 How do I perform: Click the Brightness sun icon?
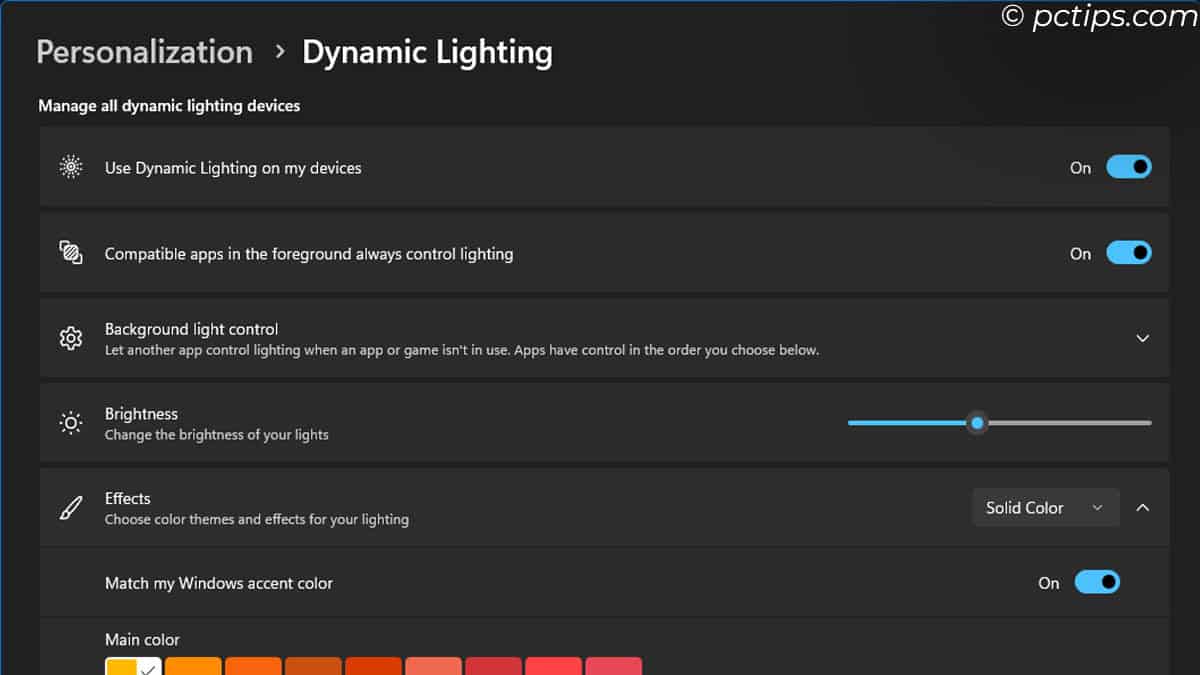click(x=71, y=424)
